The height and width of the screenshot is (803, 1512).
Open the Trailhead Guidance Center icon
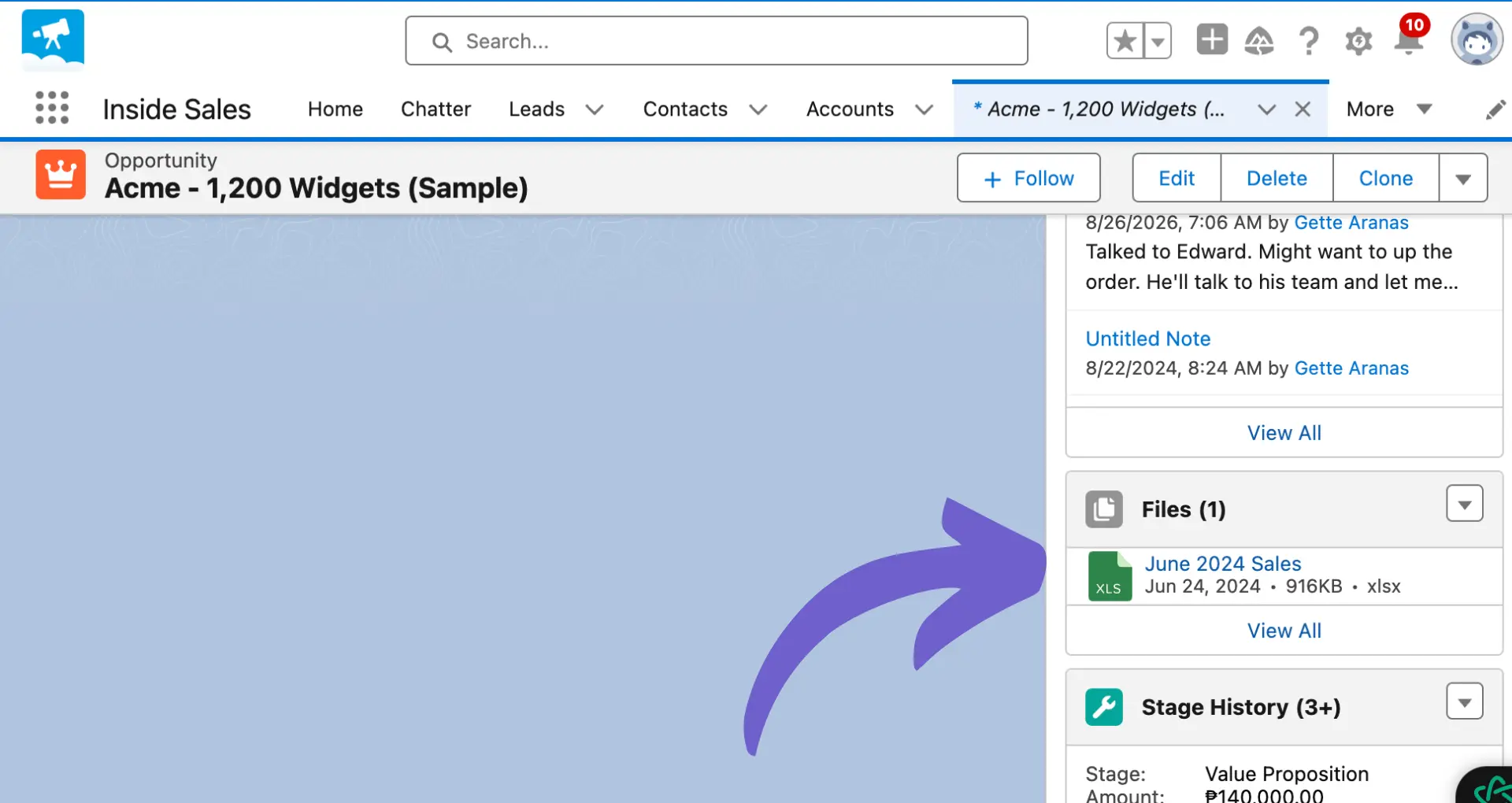click(x=1259, y=41)
